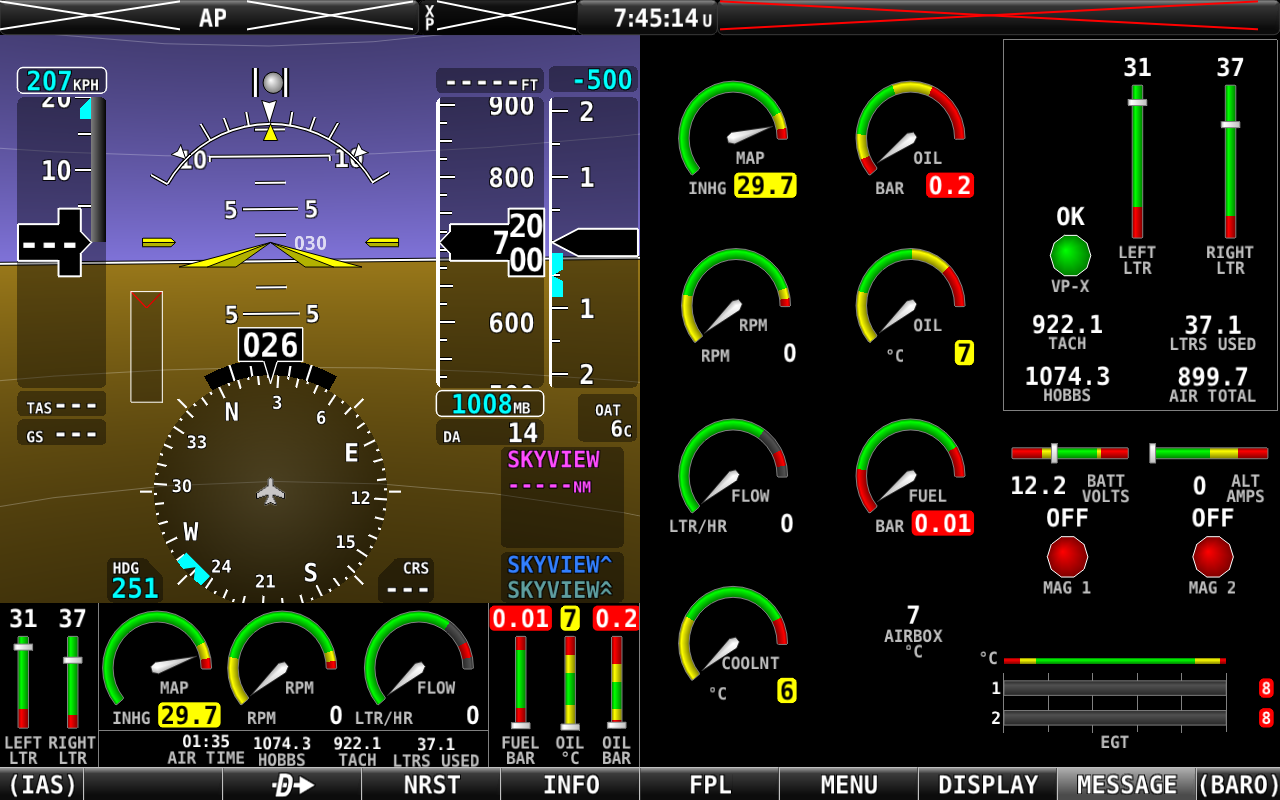Click the green VP-X status indicator
This screenshot has height=800, width=1280.
(x=1070, y=255)
